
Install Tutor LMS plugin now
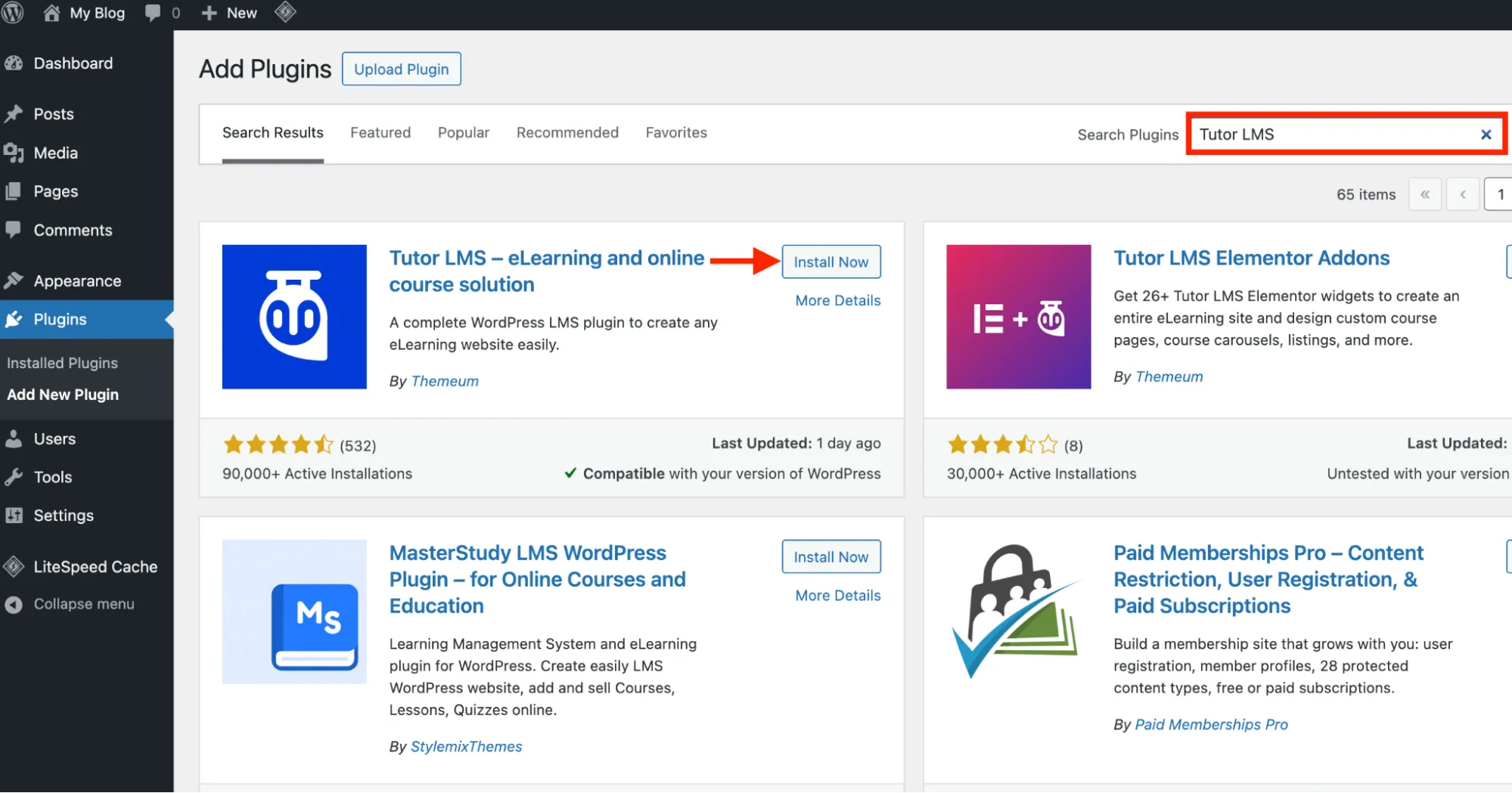(831, 262)
